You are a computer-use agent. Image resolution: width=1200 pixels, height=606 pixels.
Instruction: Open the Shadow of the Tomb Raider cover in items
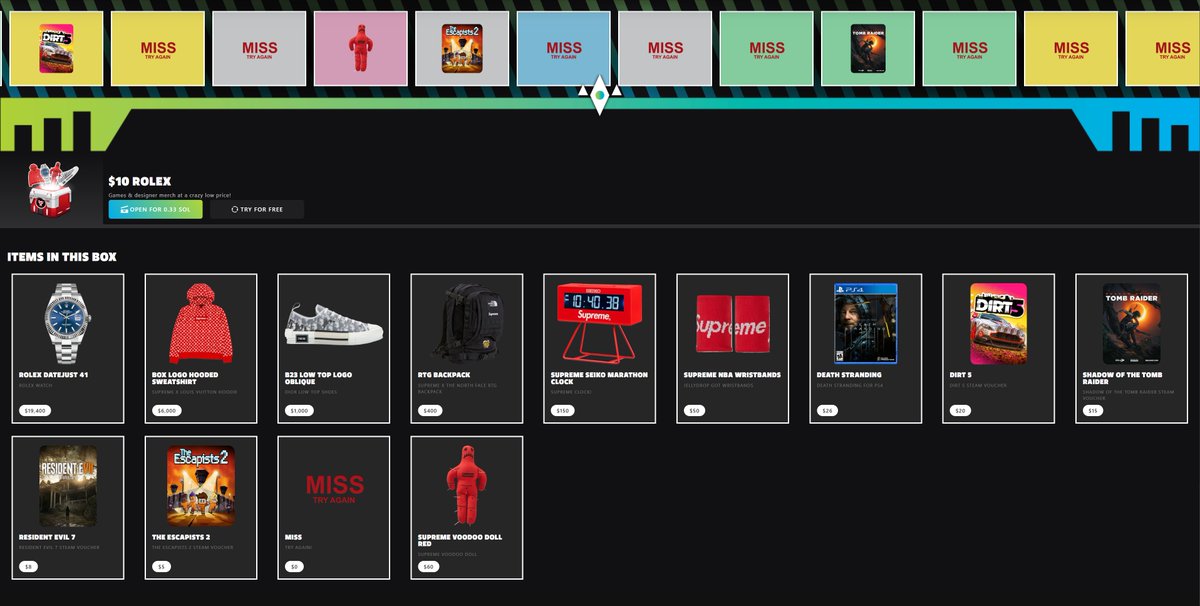[x=1132, y=324]
